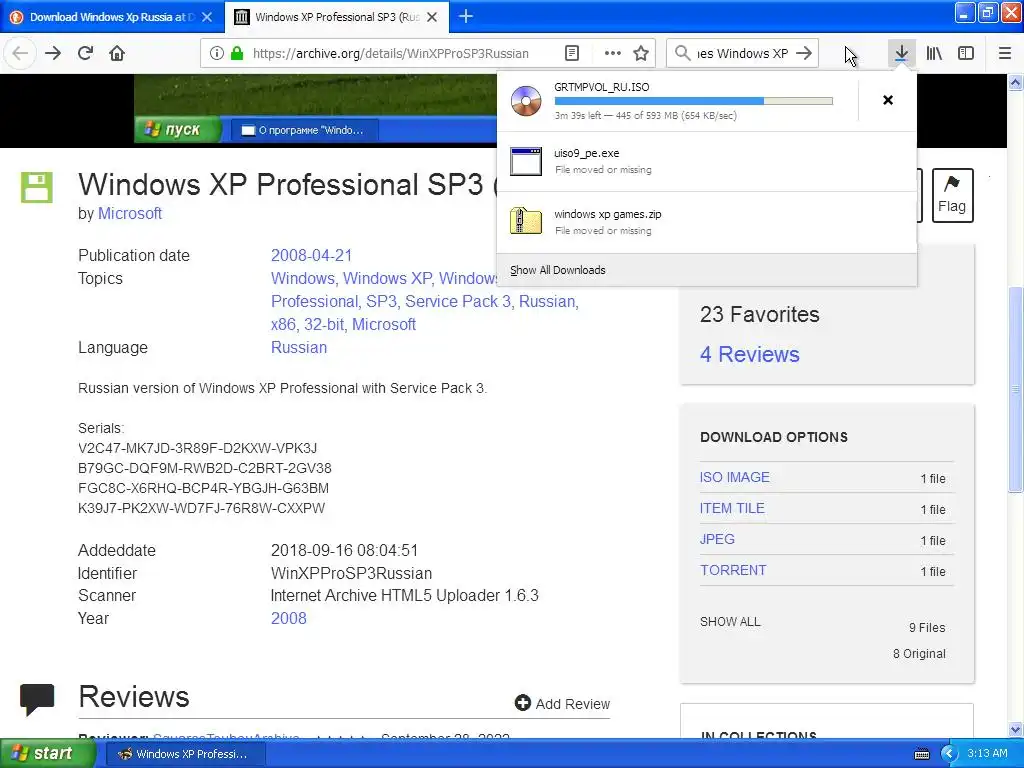Click the GRTMPVOL_RU.ISO disc icon
1024x768 pixels.
[x=526, y=101]
